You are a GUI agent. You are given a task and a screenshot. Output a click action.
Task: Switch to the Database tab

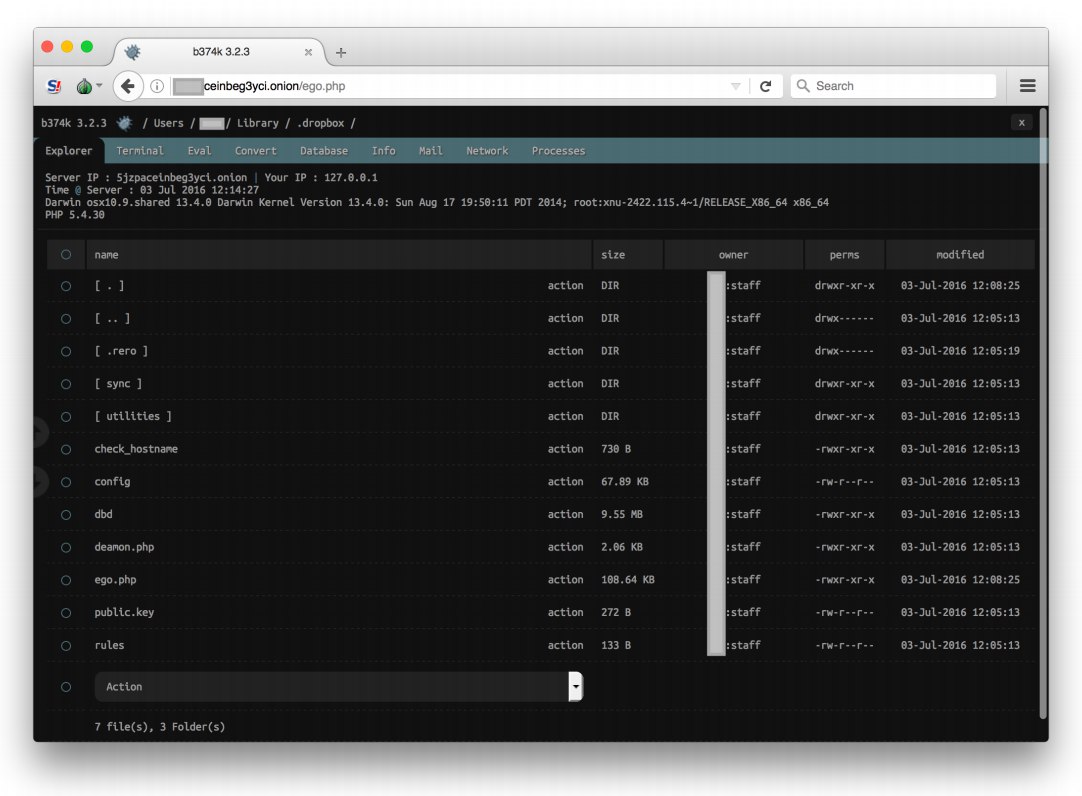pyautogui.click(x=324, y=150)
